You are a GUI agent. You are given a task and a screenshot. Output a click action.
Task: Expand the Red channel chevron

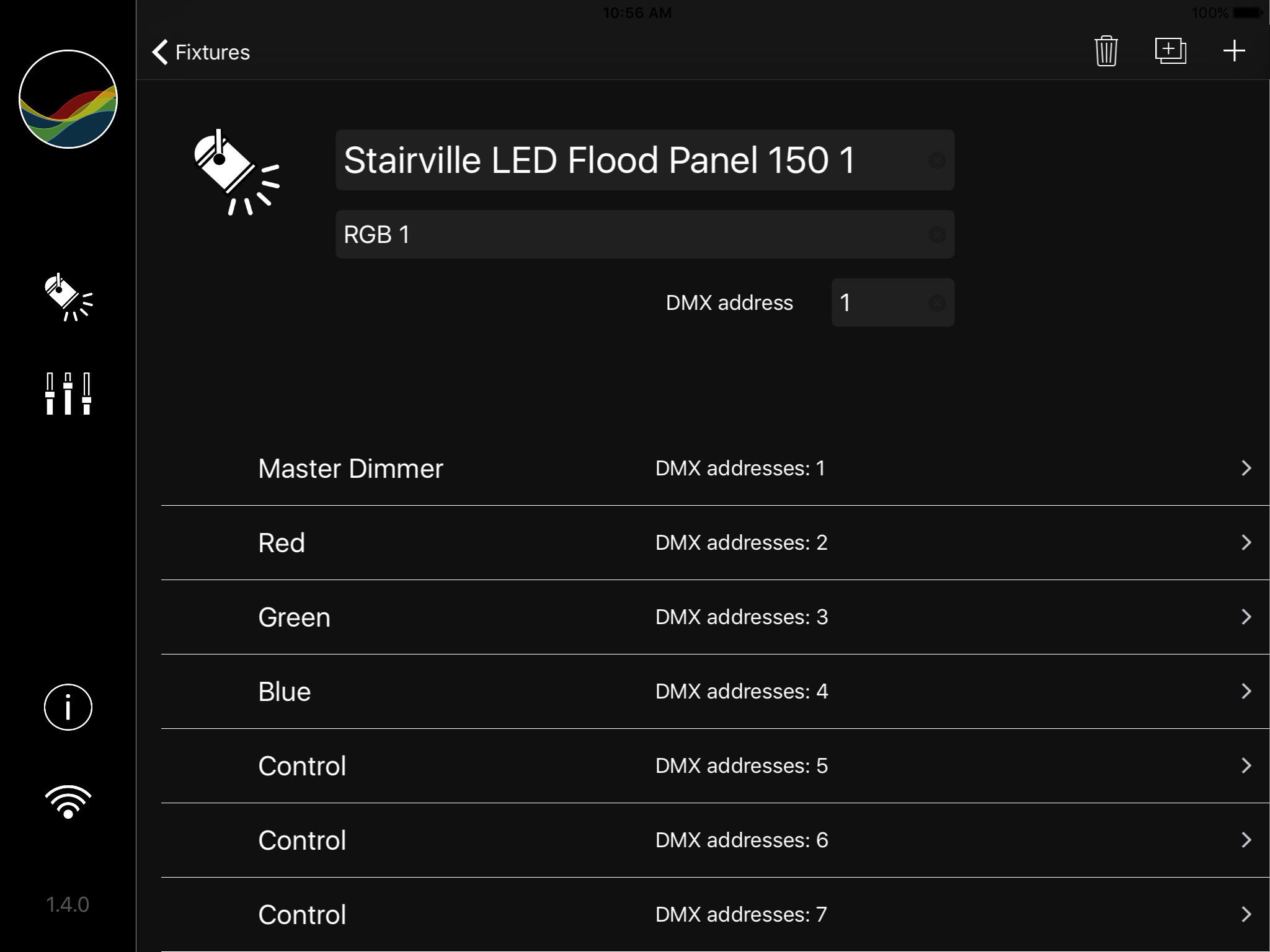pos(1246,543)
